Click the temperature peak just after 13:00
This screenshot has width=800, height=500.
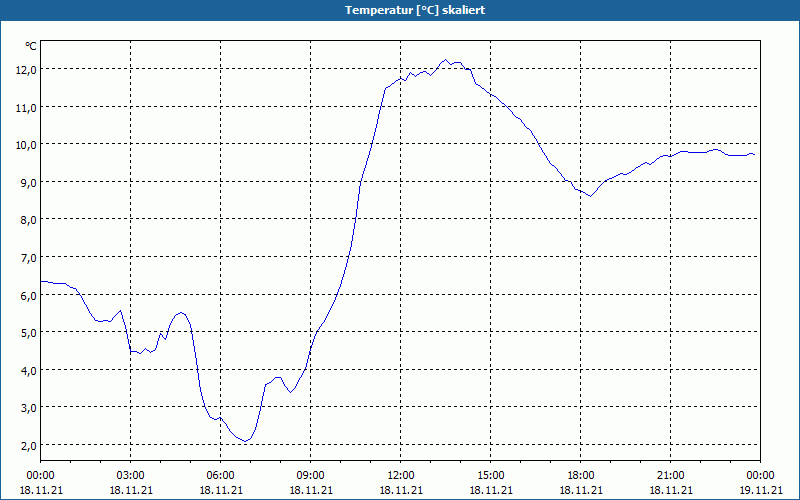445,60
